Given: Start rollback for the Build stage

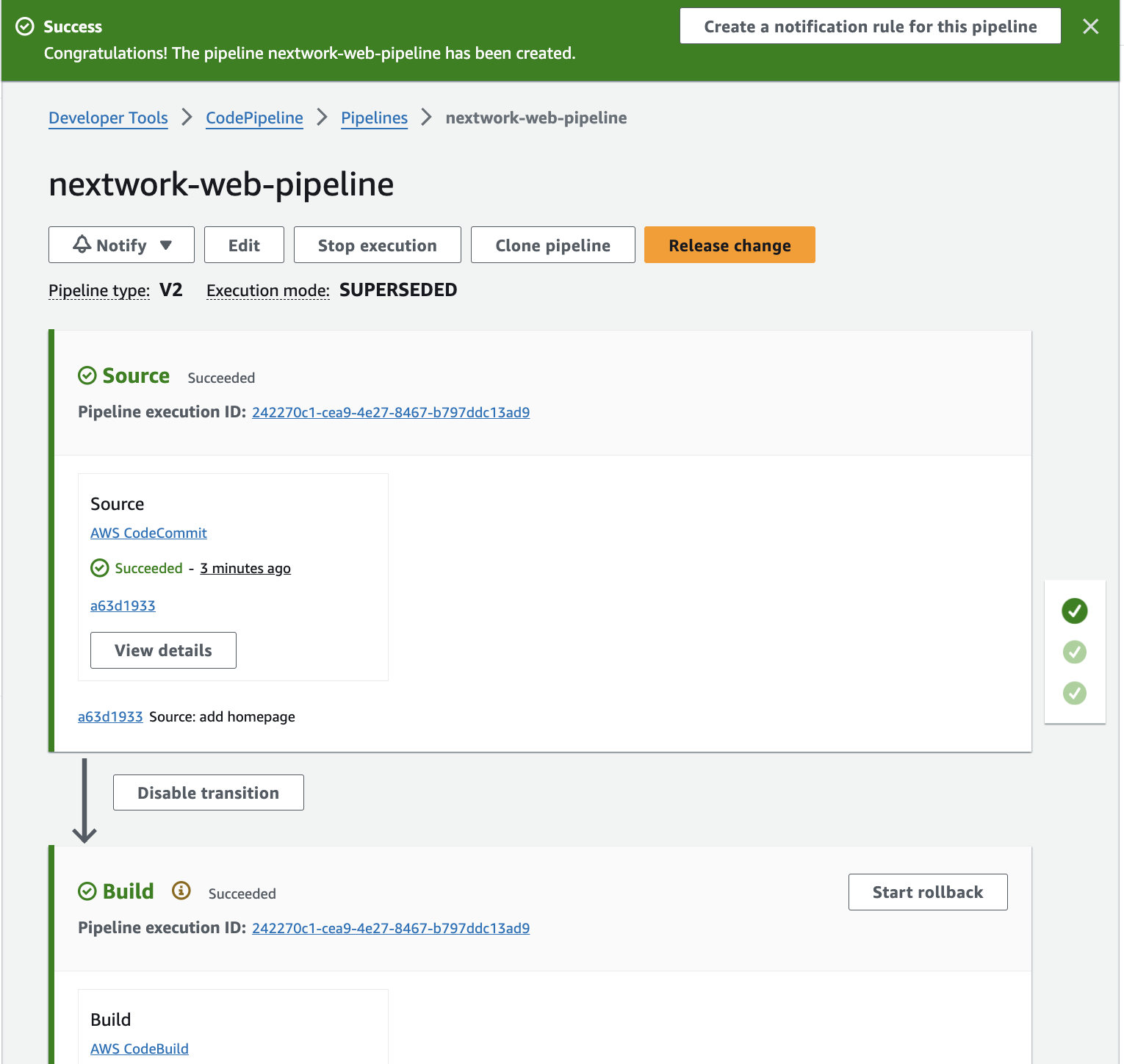Looking at the screenshot, I should pyautogui.click(x=927, y=892).
